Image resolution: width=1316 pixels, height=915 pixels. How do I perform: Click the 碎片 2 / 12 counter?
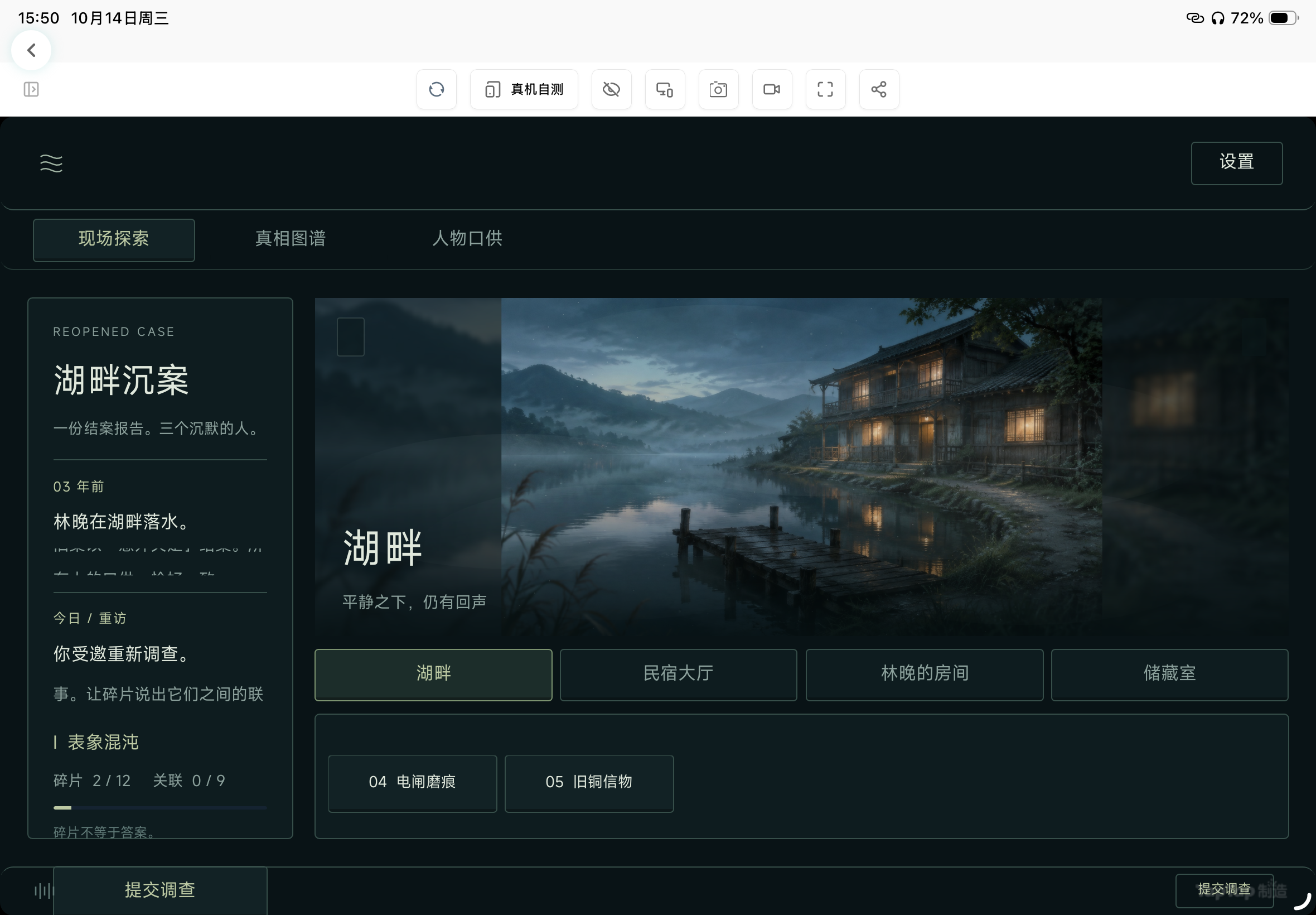click(92, 781)
